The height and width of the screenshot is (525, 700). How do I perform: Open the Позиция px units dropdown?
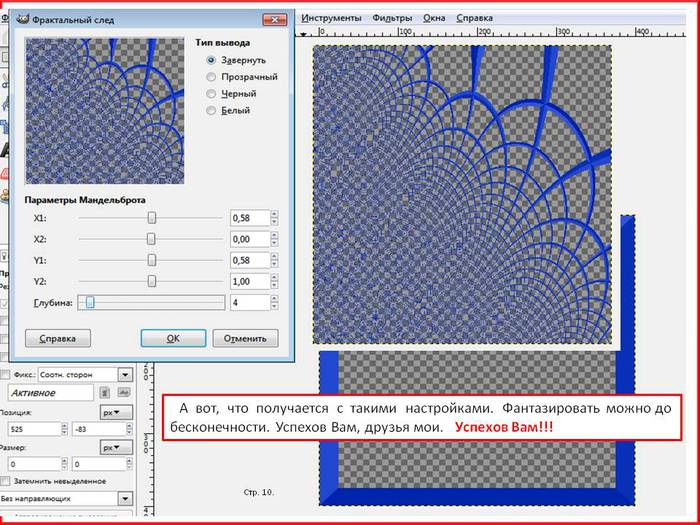tap(117, 413)
